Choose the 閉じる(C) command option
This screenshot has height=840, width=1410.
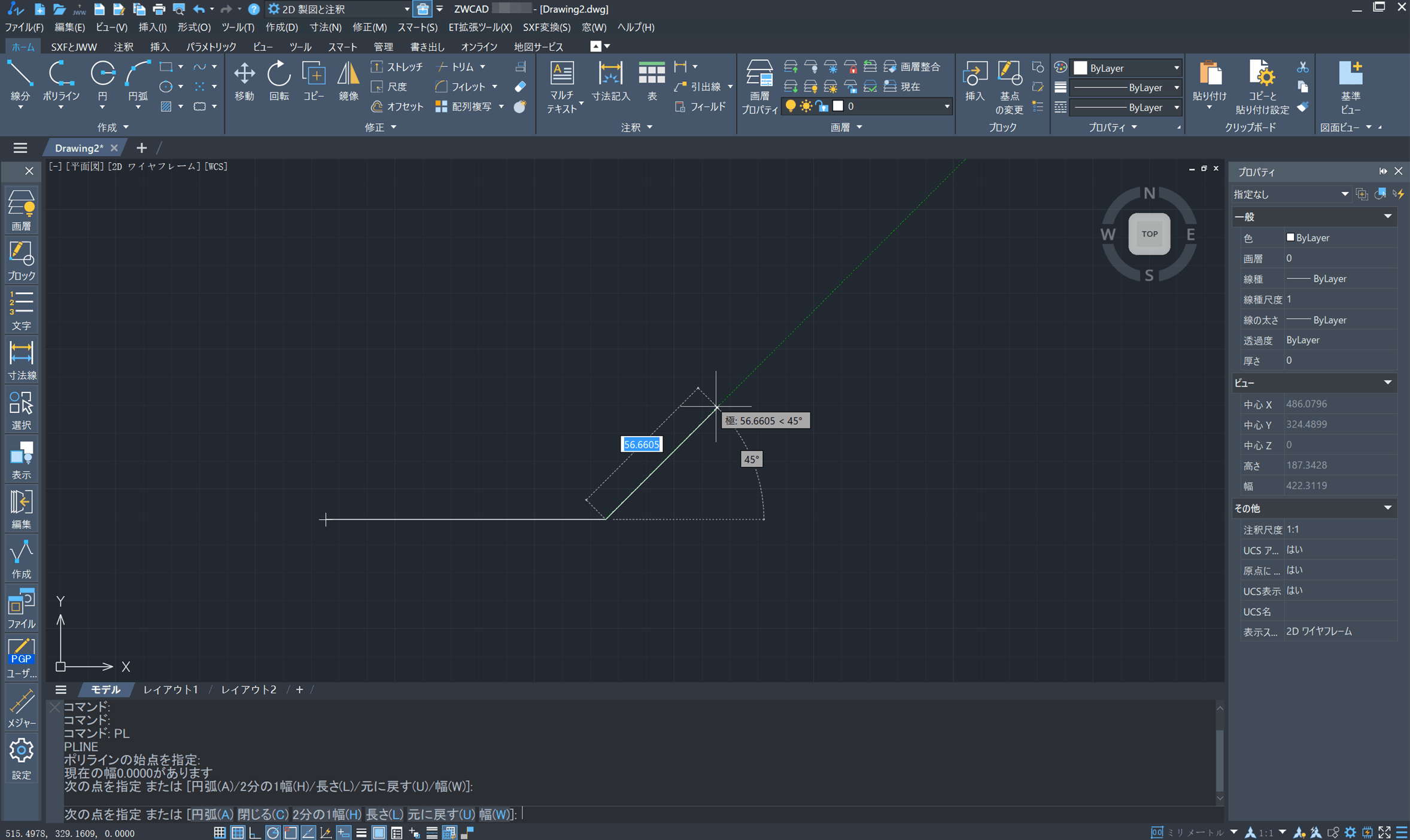[263, 814]
